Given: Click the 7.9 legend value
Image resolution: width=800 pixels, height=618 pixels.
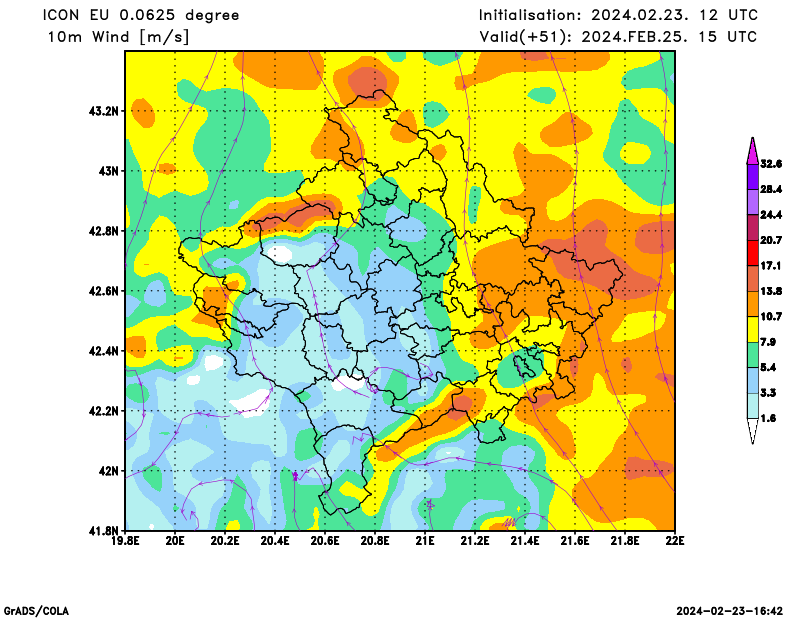Looking at the screenshot, I should pyautogui.click(x=768, y=342).
